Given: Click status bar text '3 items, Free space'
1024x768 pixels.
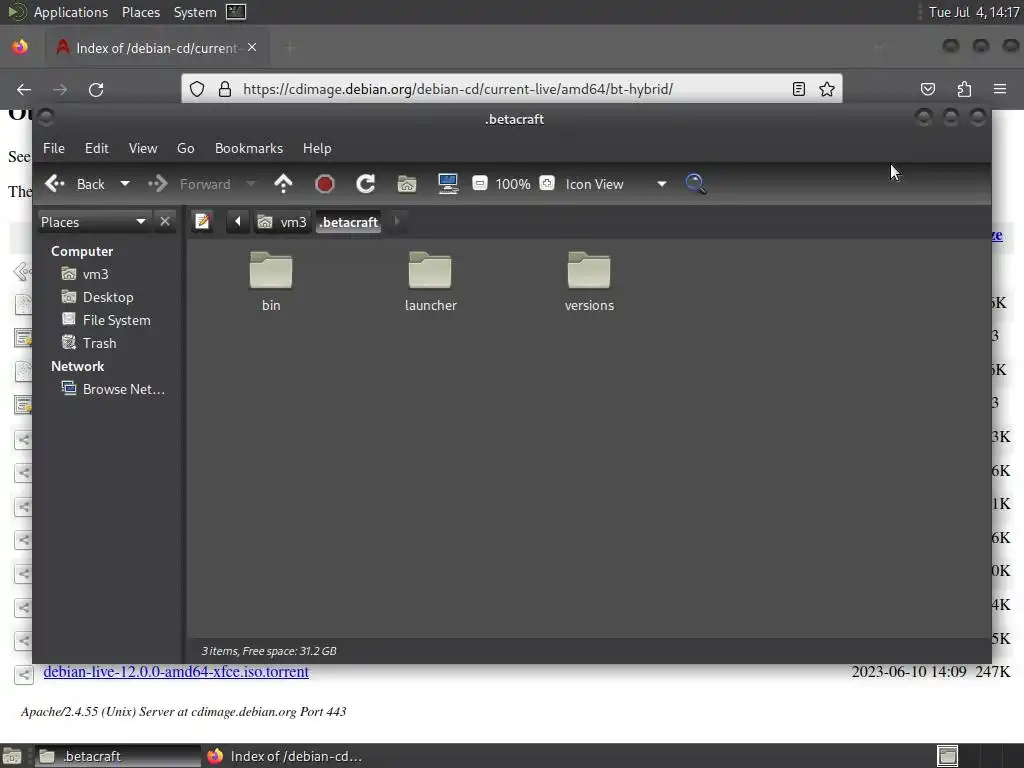Looking at the screenshot, I should click(269, 651).
